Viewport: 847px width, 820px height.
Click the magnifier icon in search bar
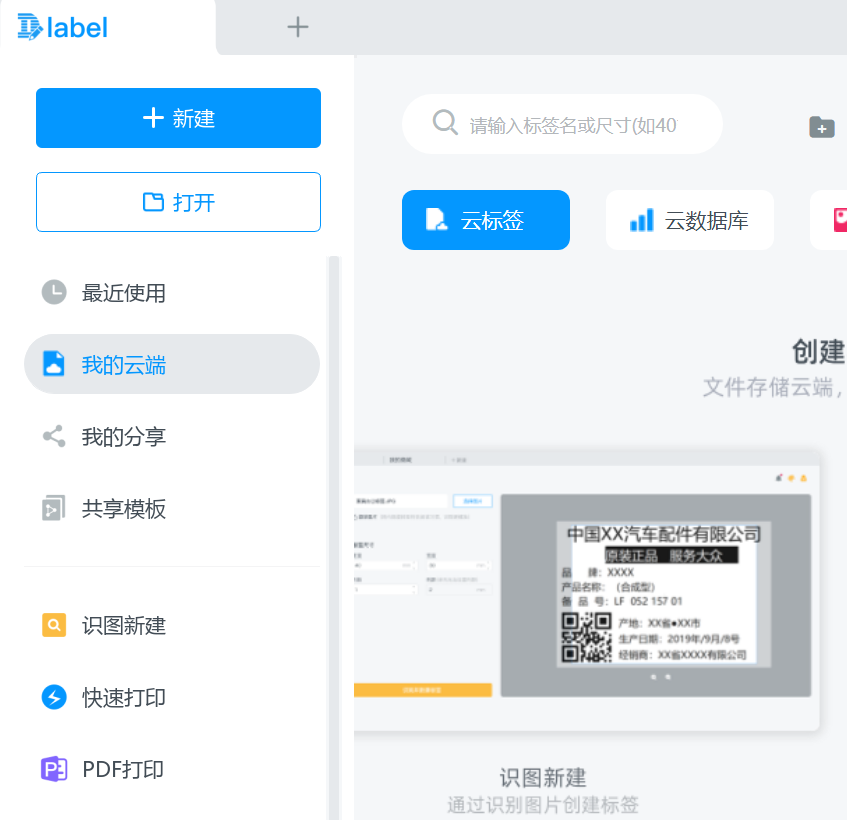444,122
